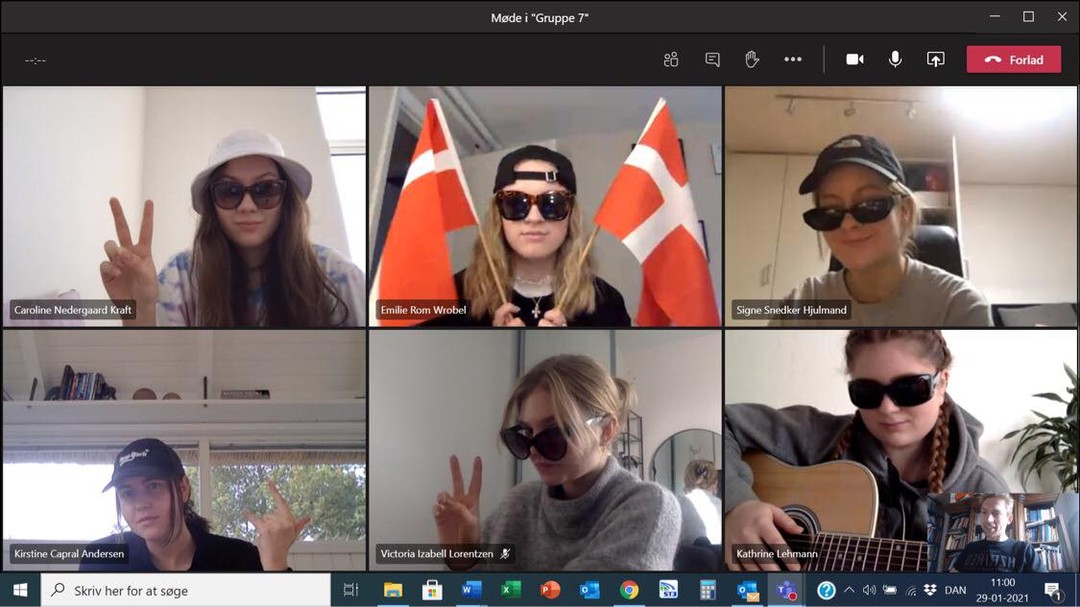Show the meeting participants panel
The height and width of the screenshot is (607, 1080).
(671, 60)
